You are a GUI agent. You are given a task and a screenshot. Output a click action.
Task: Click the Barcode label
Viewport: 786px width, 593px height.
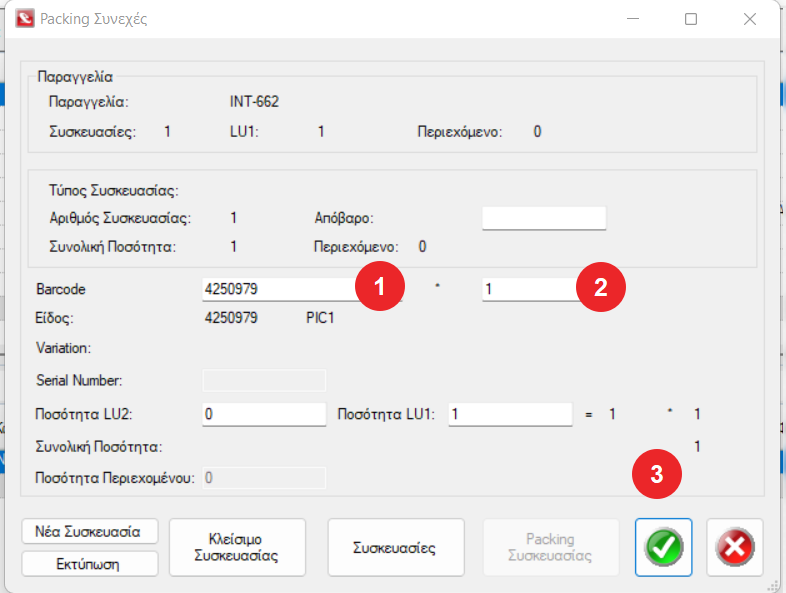point(61,289)
